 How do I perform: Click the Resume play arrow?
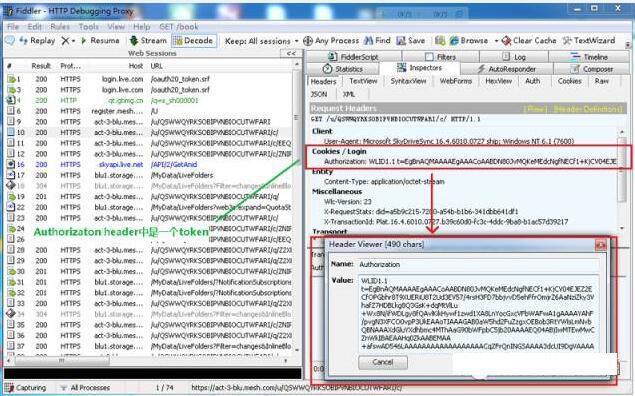[84, 41]
